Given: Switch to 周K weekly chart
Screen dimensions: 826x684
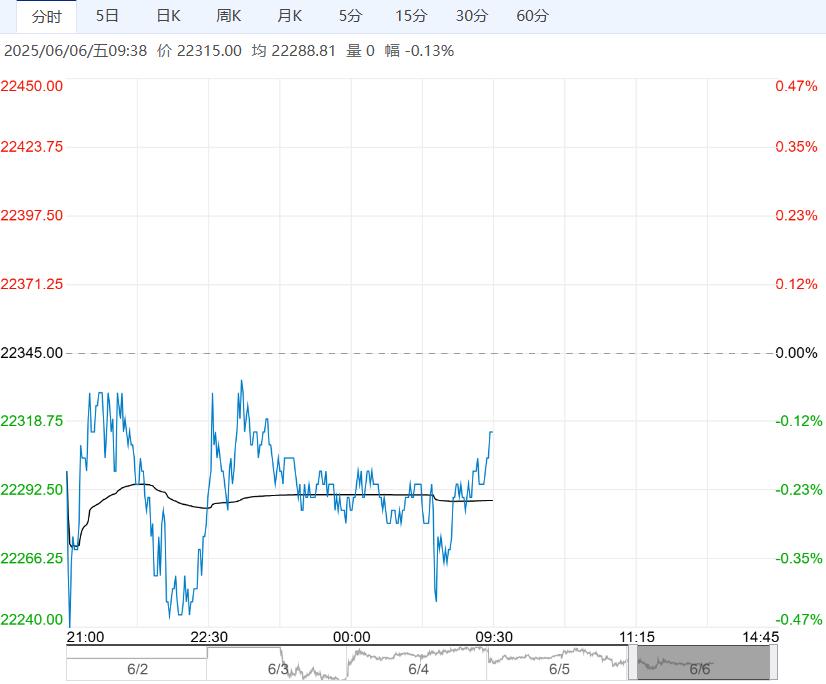Looking at the screenshot, I should click(x=229, y=16).
